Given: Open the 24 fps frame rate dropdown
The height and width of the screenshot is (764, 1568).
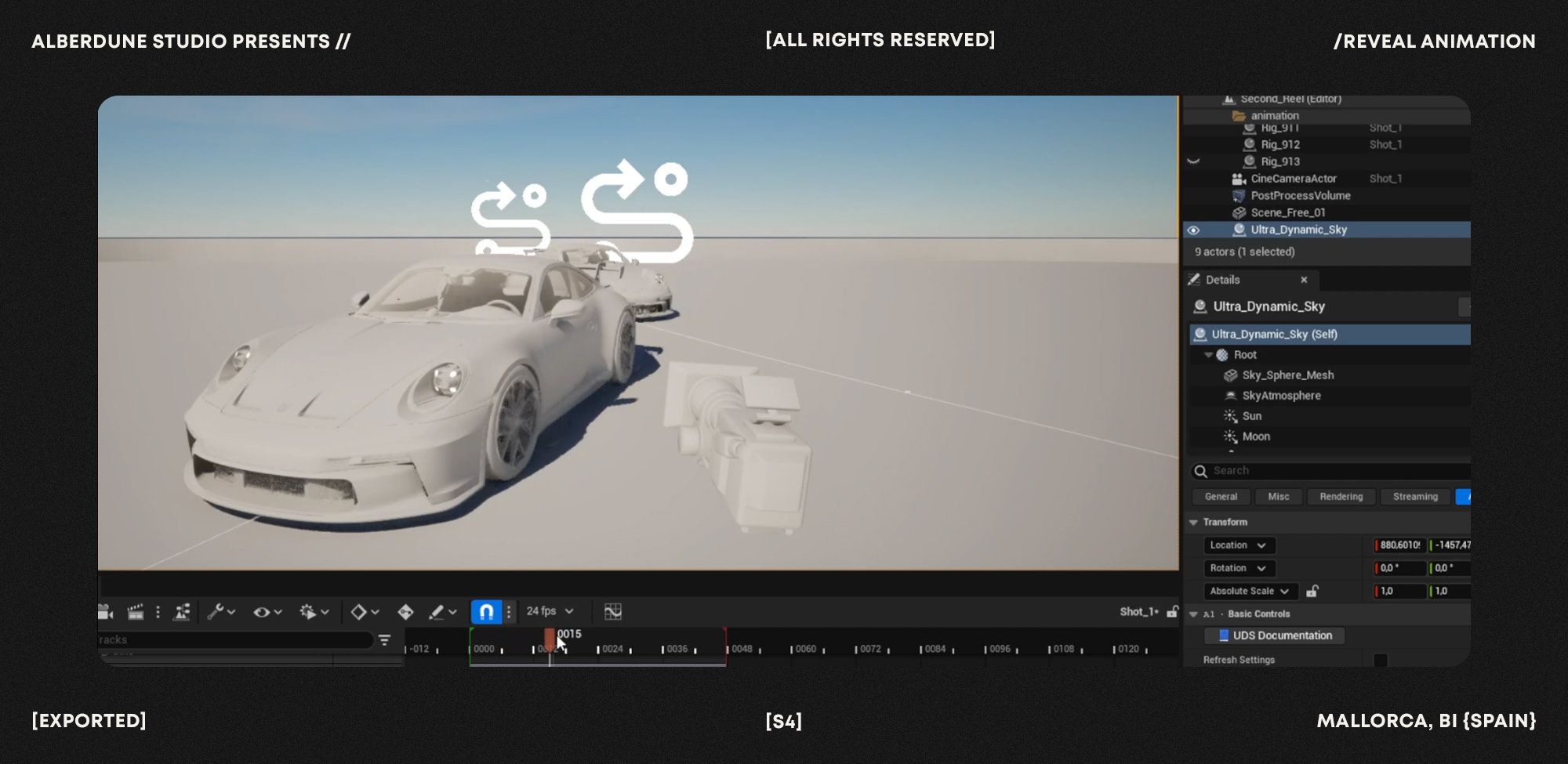Looking at the screenshot, I should (x=550, y=611).
